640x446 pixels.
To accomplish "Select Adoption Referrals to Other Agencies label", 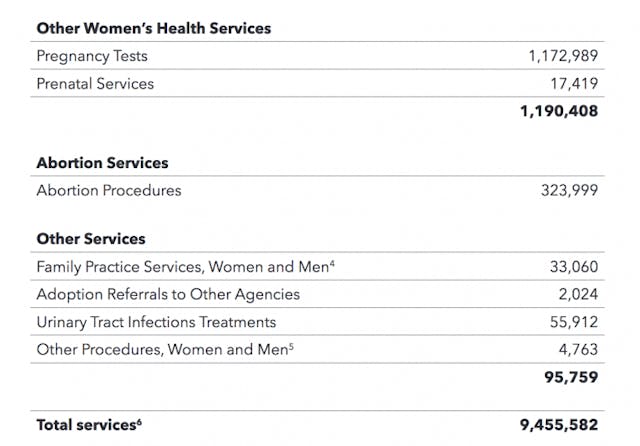I will tap(168, 295).
